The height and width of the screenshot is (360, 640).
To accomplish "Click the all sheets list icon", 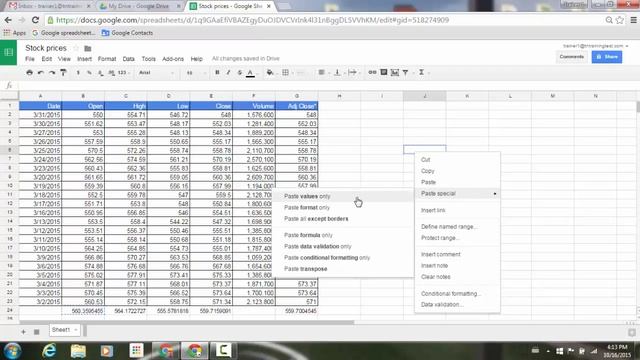I will point(36,332).
